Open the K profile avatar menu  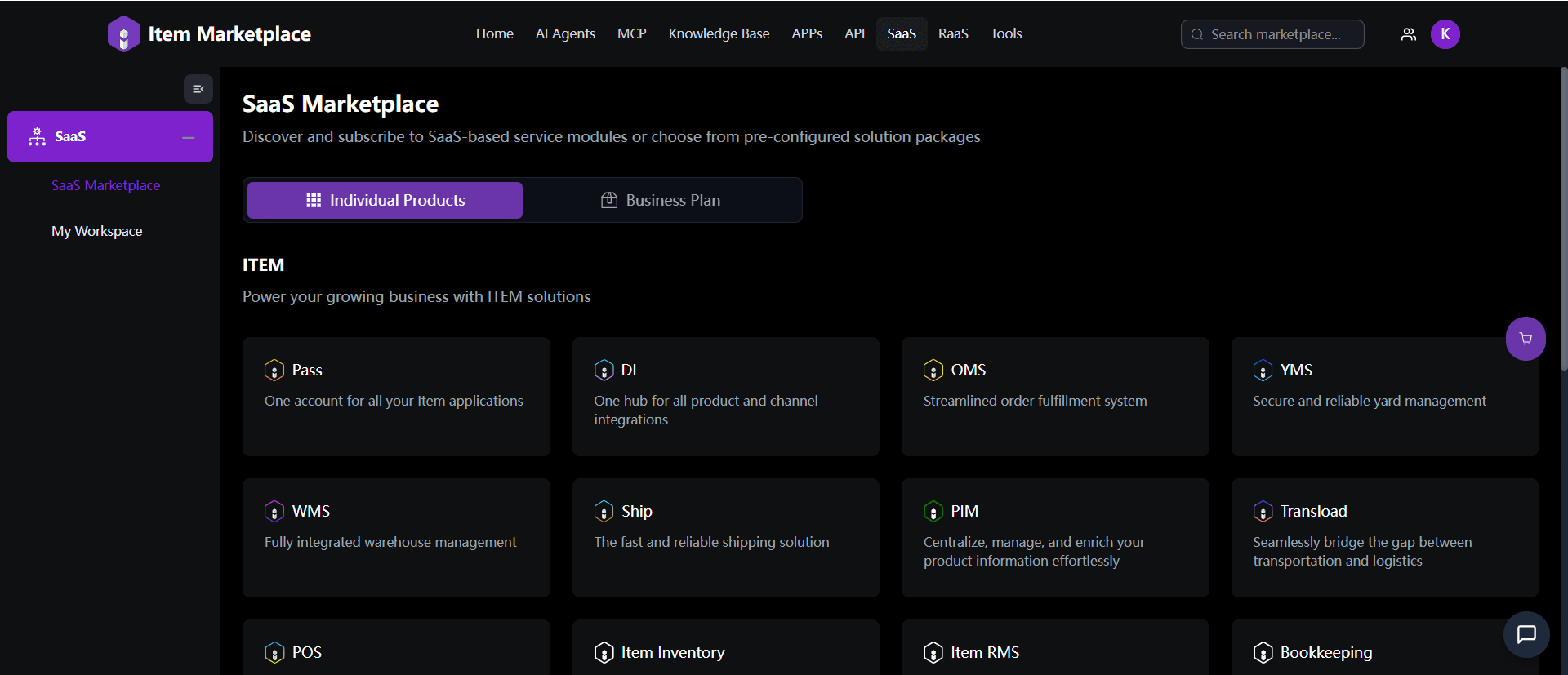point(1445,34)
